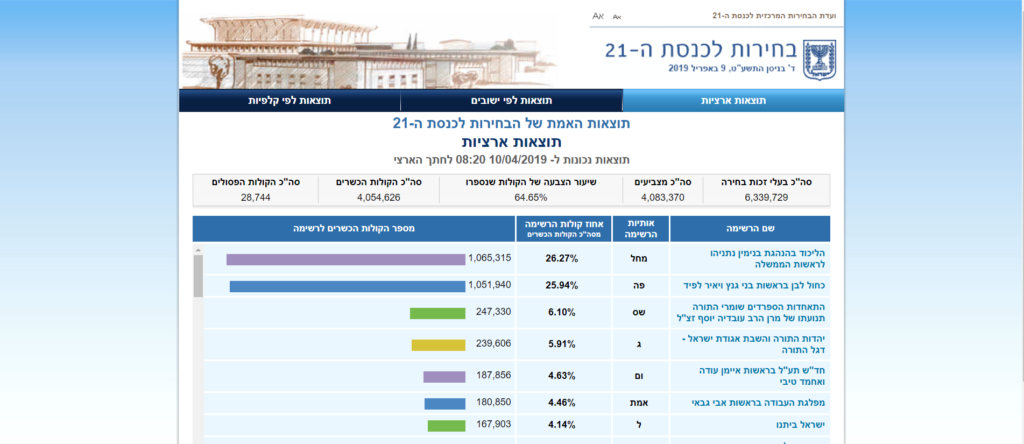Click the Likud purple vote bar
Image resolution: width=1024 pixels, height=444 pixels.
[345, 259]
